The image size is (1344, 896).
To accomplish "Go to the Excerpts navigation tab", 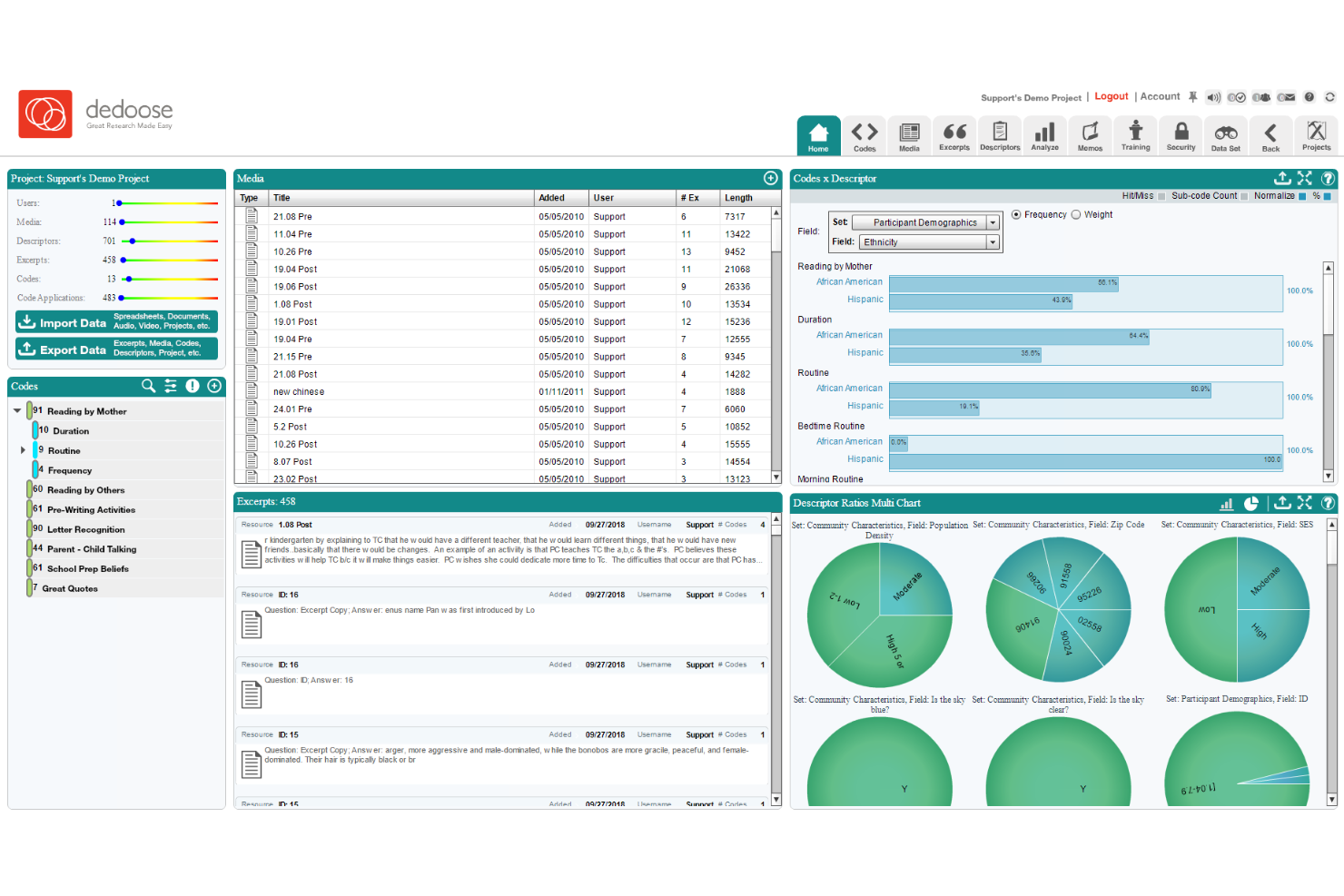I will pyautogui.click(x=954, y=135).
